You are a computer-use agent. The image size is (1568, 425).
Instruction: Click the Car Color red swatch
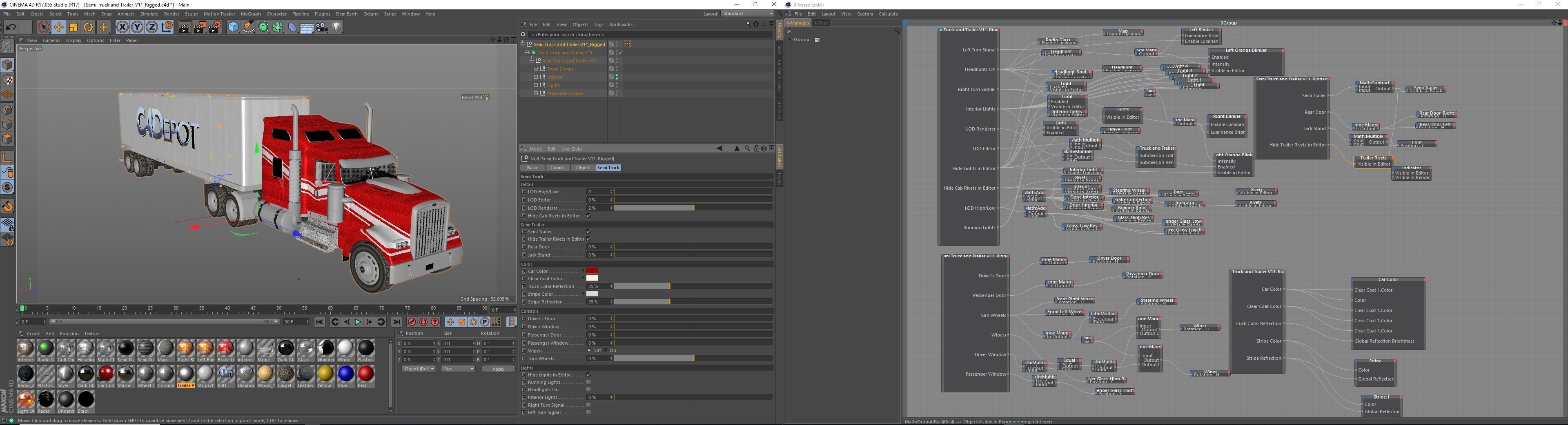[592, 271]
